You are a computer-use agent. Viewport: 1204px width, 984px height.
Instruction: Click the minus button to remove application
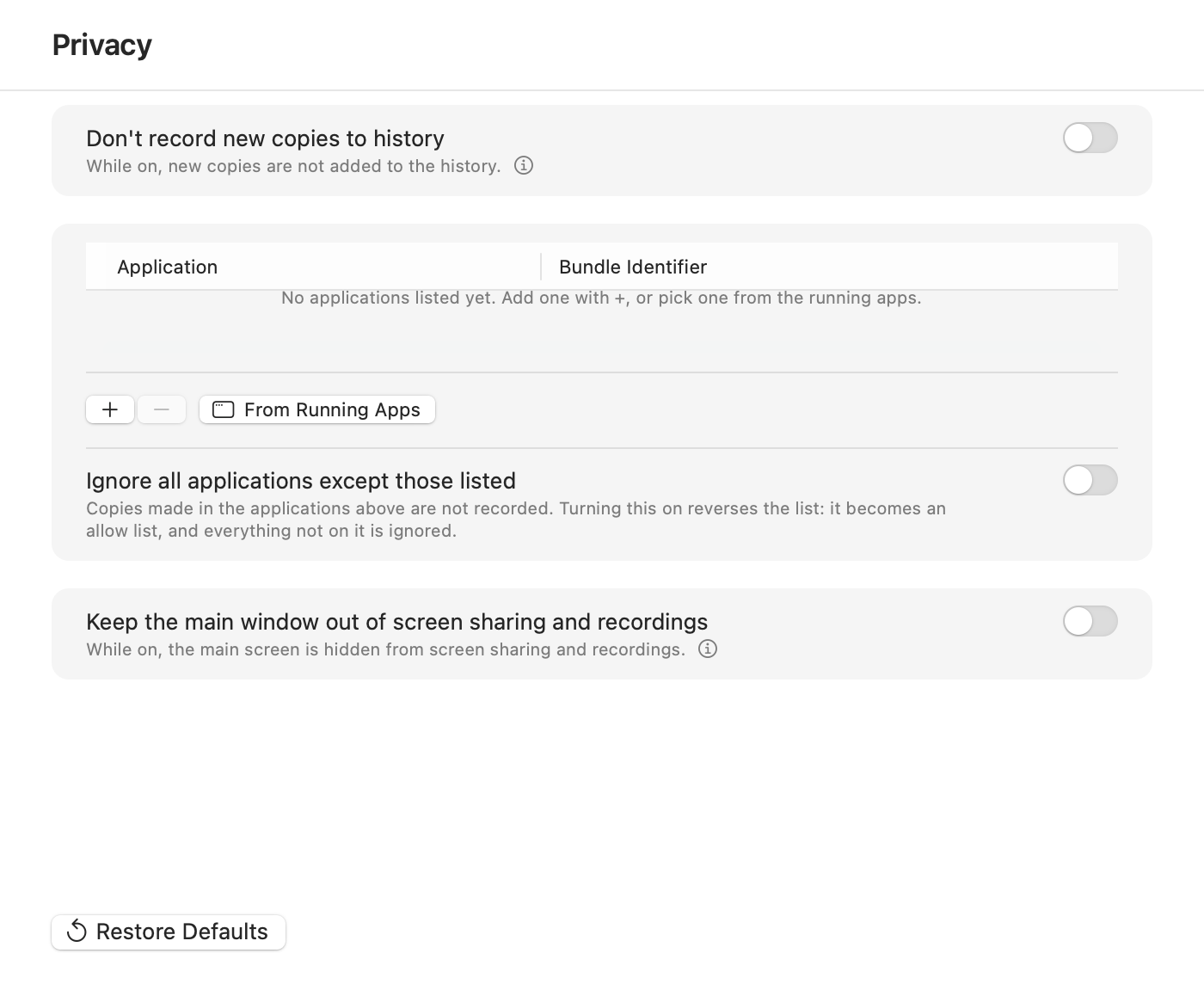coord(162,409)
